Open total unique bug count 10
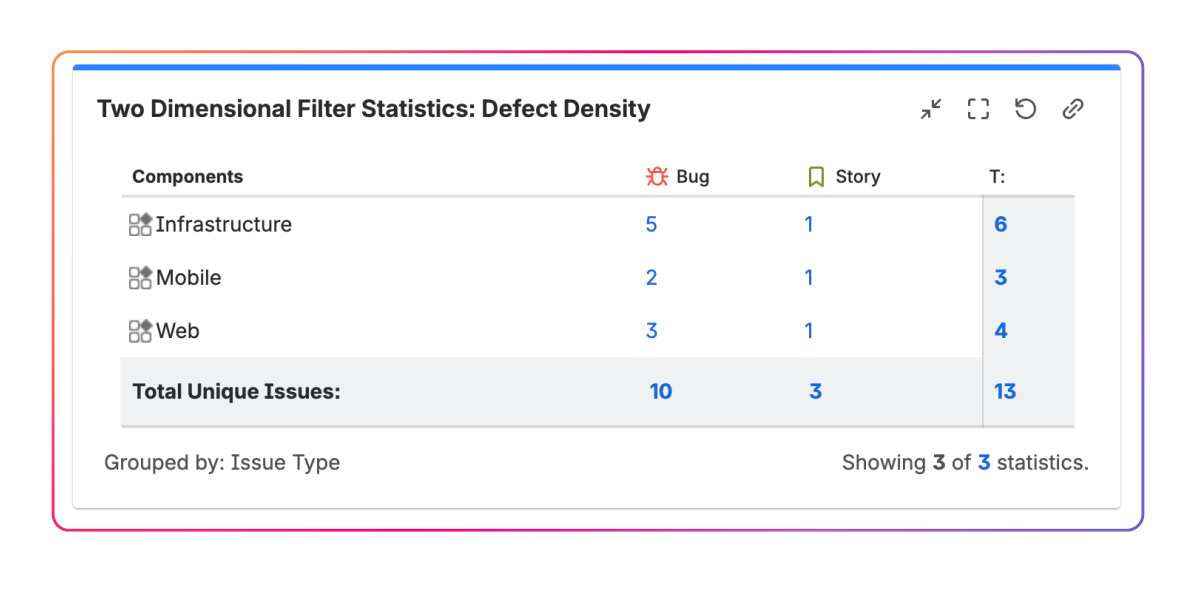The width and height of the screenshot is (1202, 597). (x=661, y=391)
